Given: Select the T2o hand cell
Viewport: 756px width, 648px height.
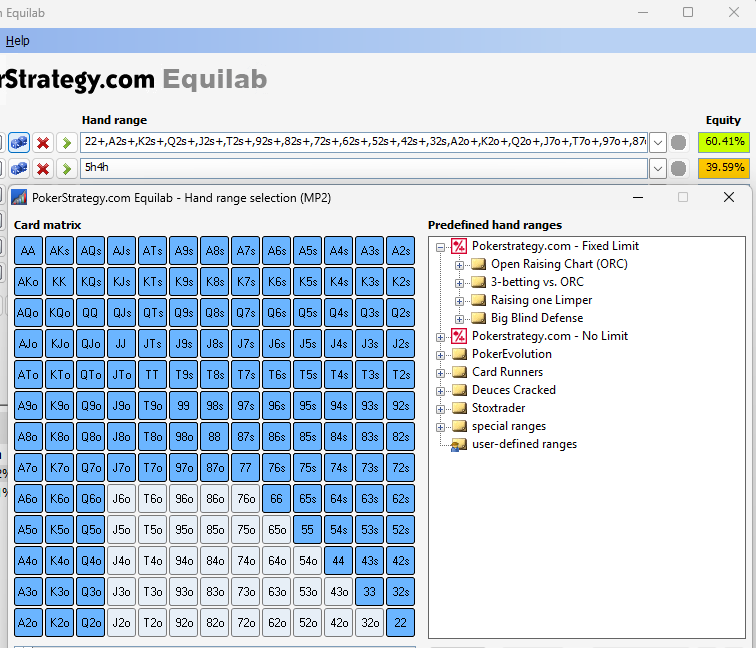Looking at the screenshot, I should tap(152, 622).
